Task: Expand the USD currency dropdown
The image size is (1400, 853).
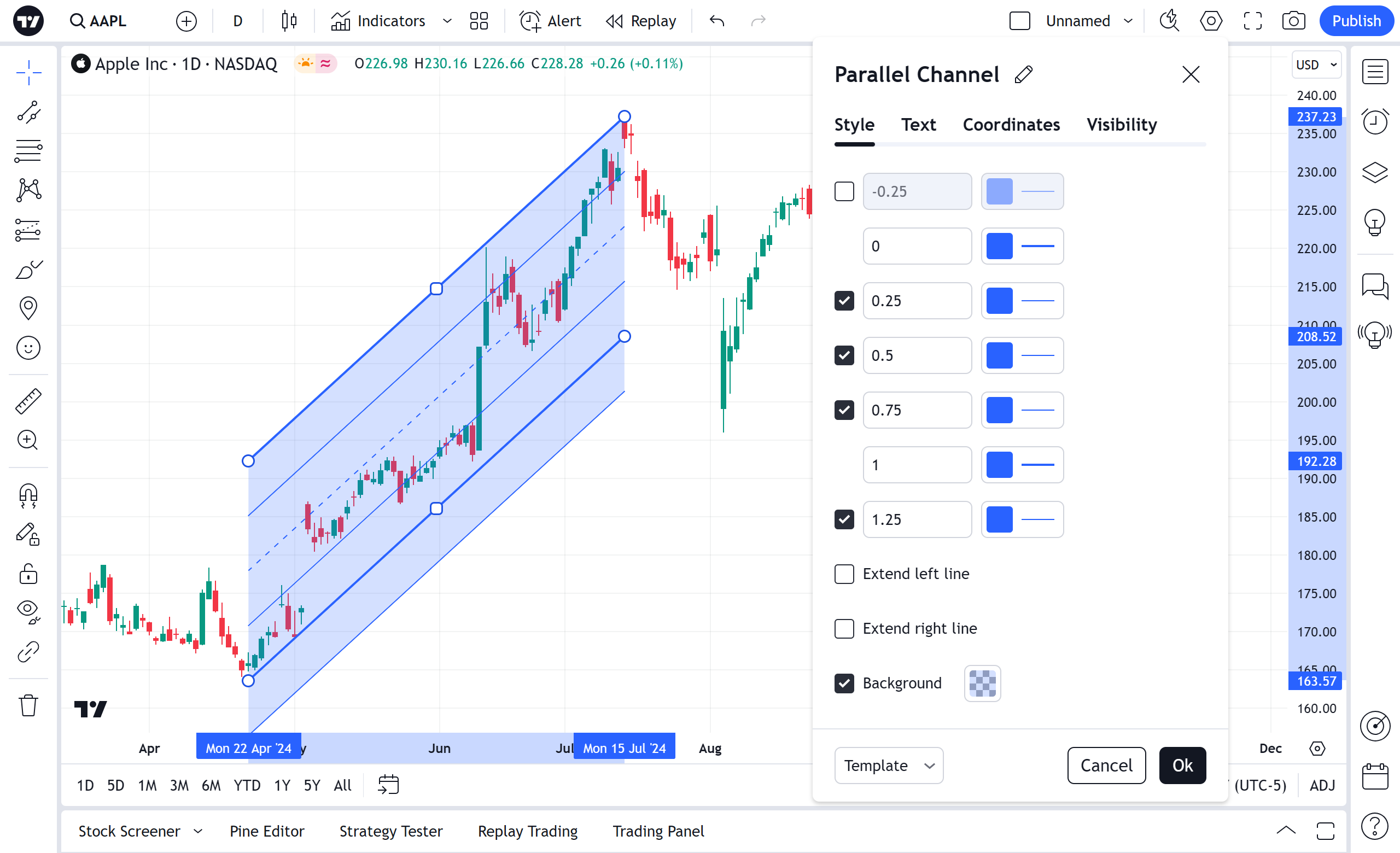Action: click(x=1316, y=65)
